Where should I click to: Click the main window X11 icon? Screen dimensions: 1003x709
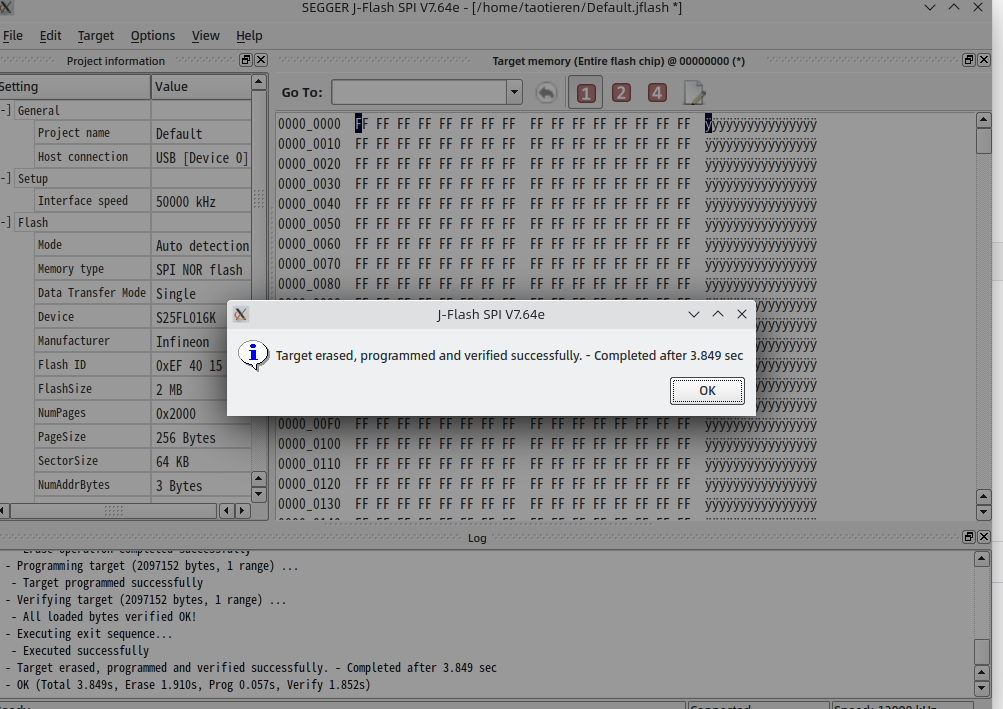[6, 8]
